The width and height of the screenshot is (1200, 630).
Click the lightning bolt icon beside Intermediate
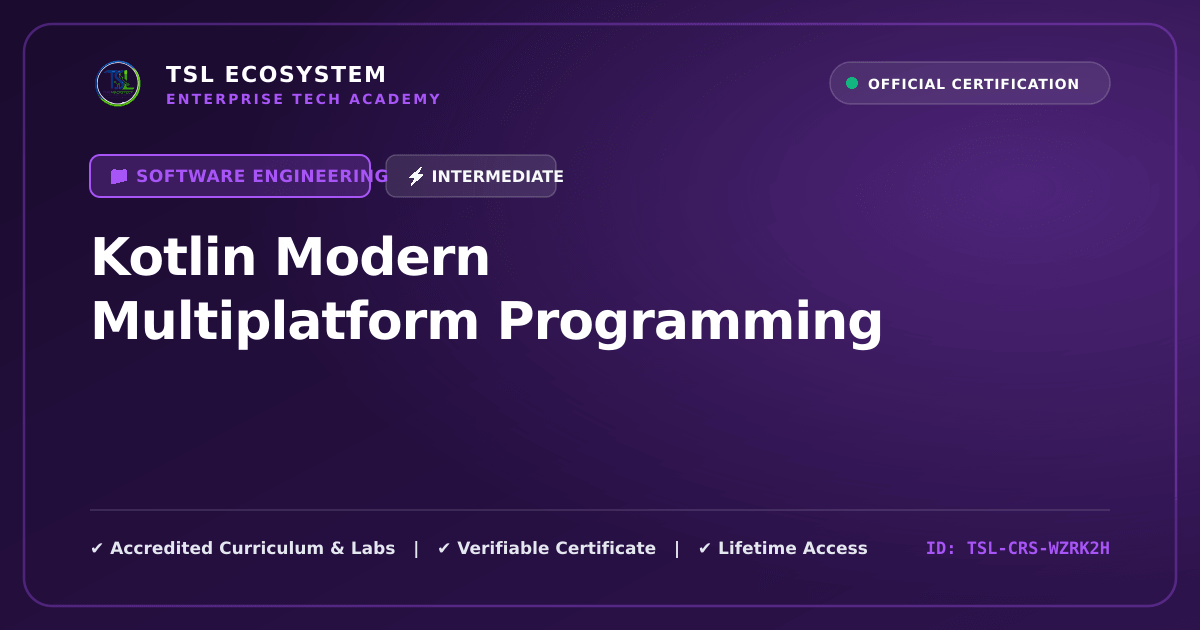[416, 177]
